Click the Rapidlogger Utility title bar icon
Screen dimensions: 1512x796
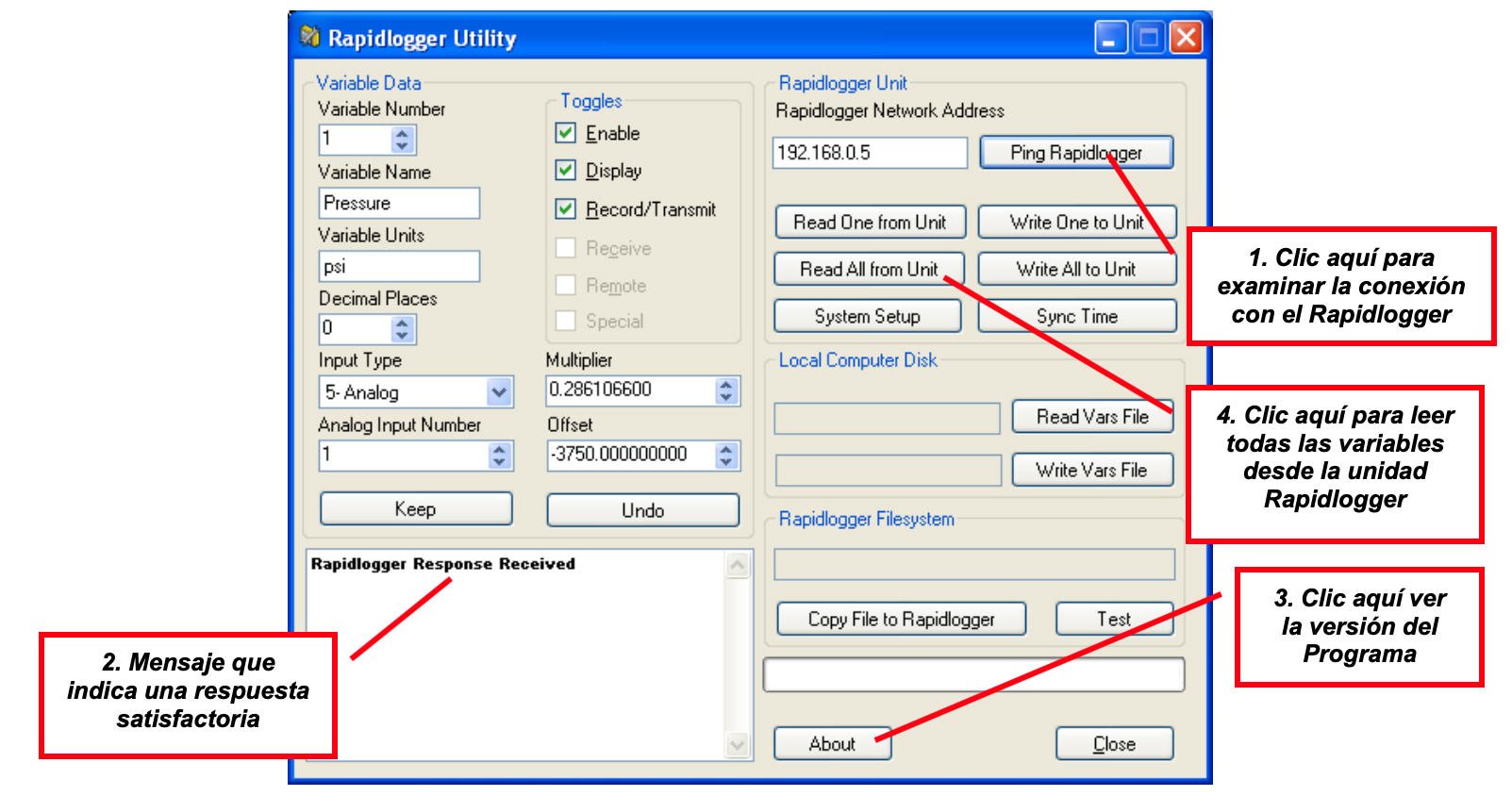point(309,37)
